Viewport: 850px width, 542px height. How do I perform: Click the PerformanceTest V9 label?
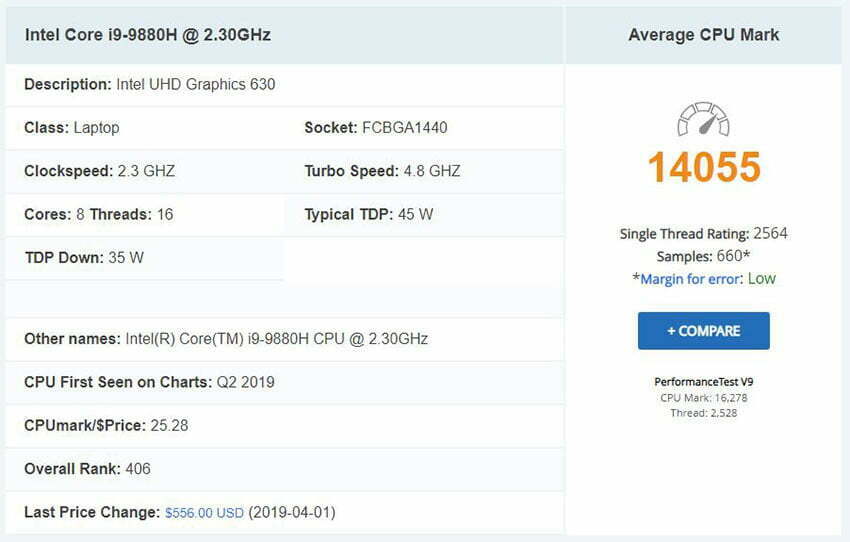704,382
